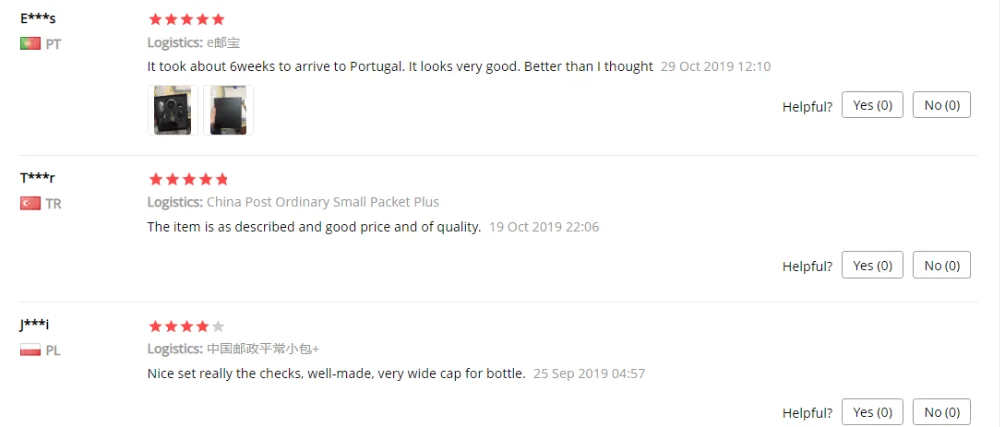Image resolution: width=1000 pixels, height=427 pixels.
Task: Click the 29 Oct 2019 12:10 timestamp
Action: click(716, 66)
